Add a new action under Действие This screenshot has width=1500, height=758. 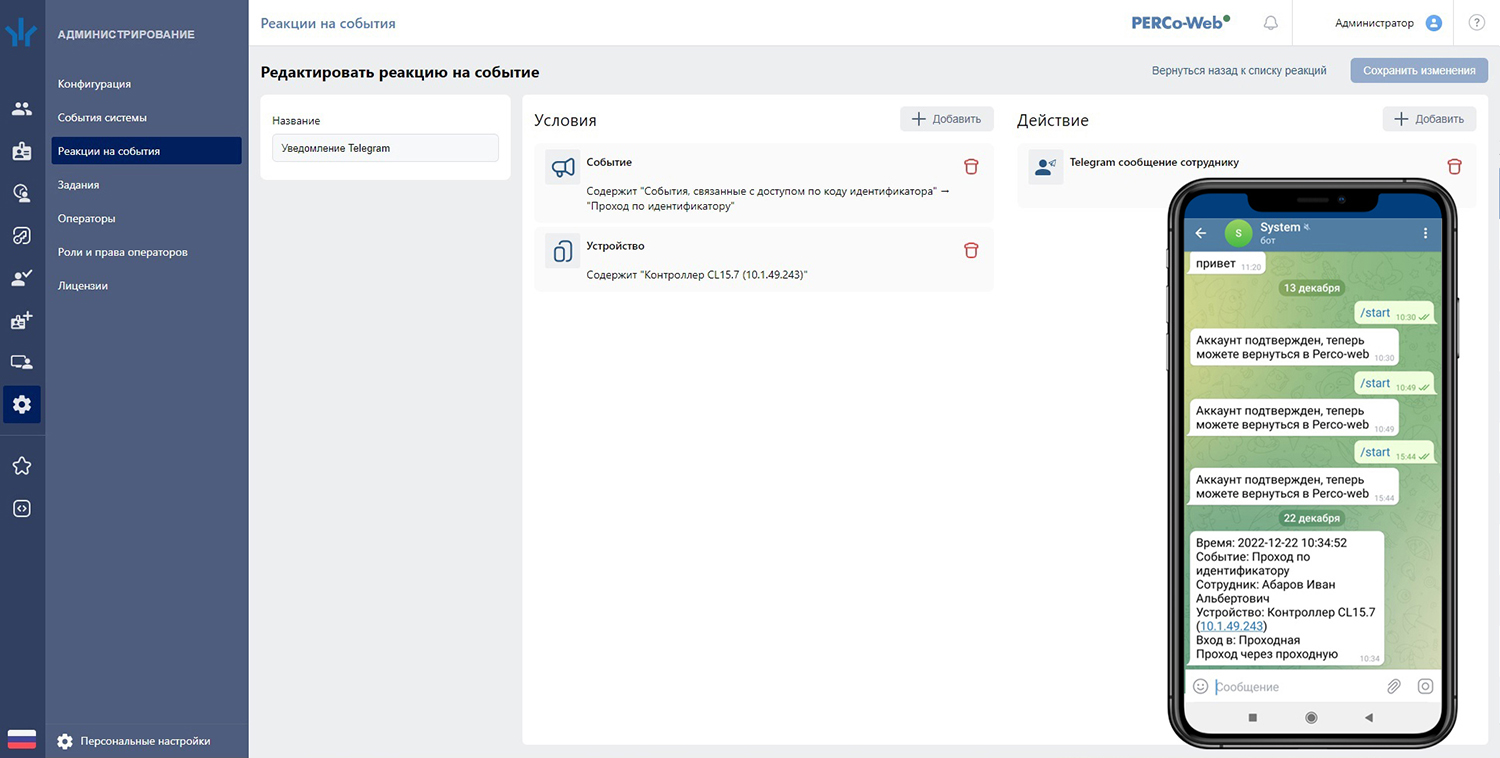[x=1430, y=119]
